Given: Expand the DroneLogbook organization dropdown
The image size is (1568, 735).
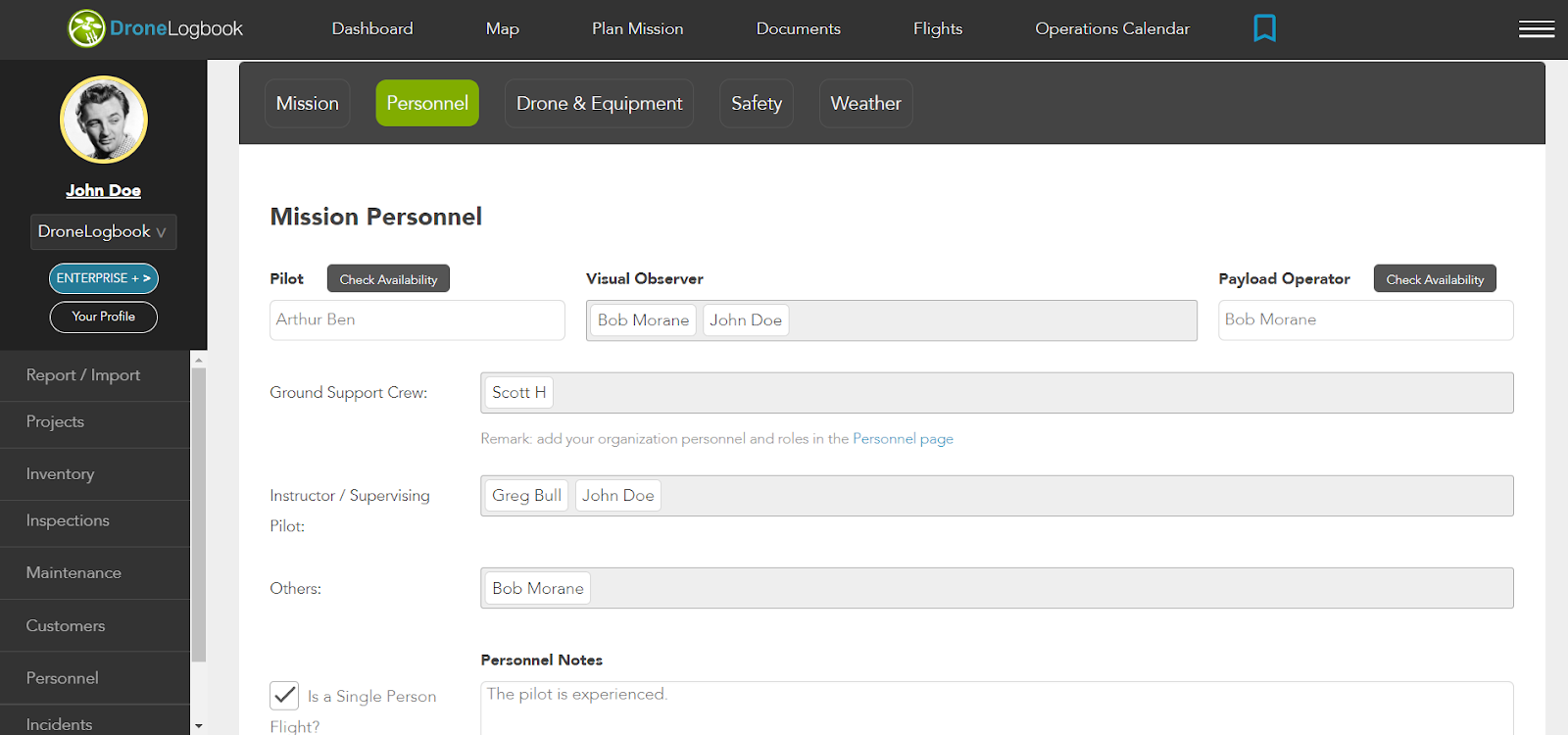Looking at the screenshot, I should (104, 232).
